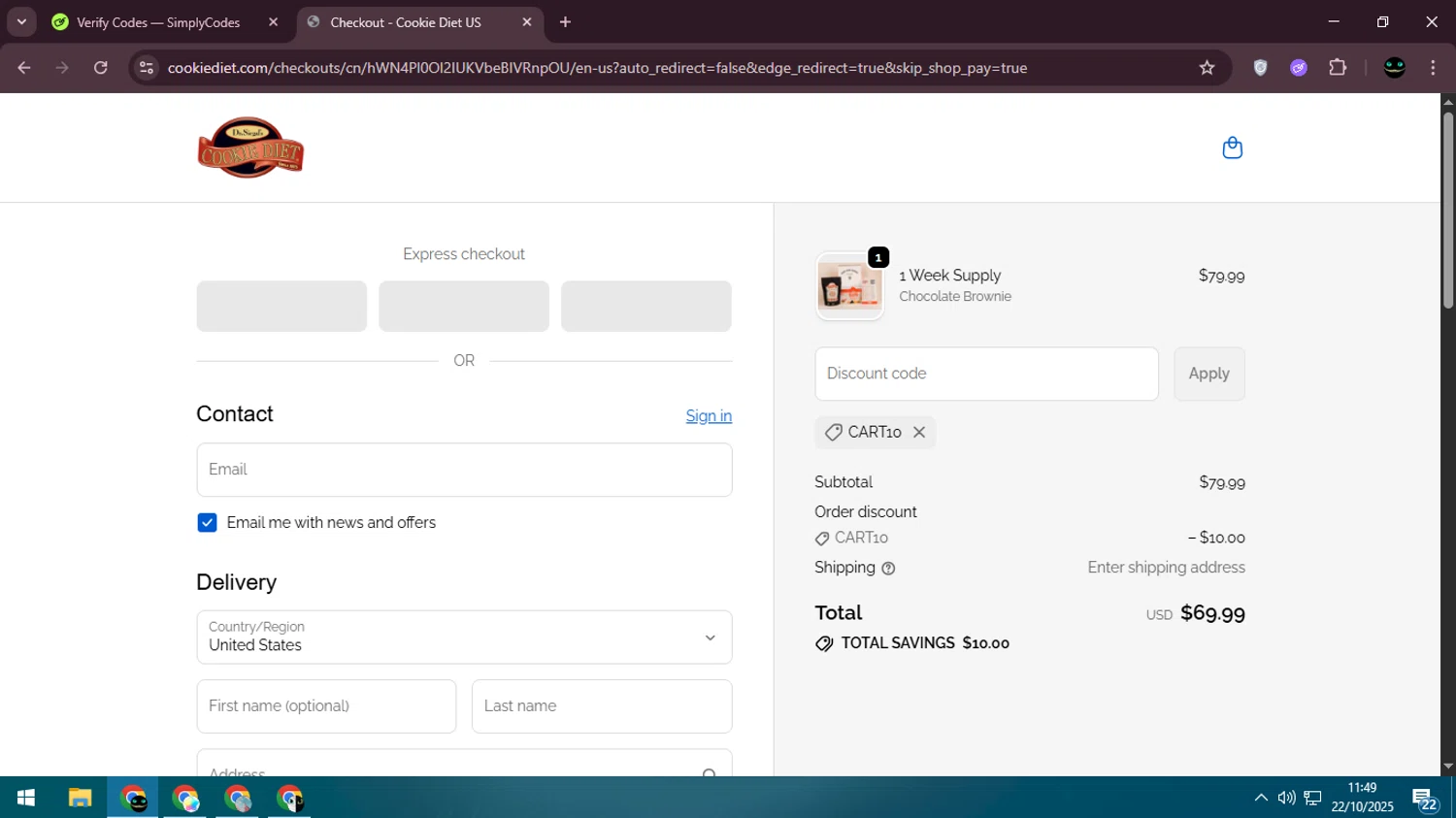
Task: Click the Cookie Diet logo
Action: tap(250, 147)
